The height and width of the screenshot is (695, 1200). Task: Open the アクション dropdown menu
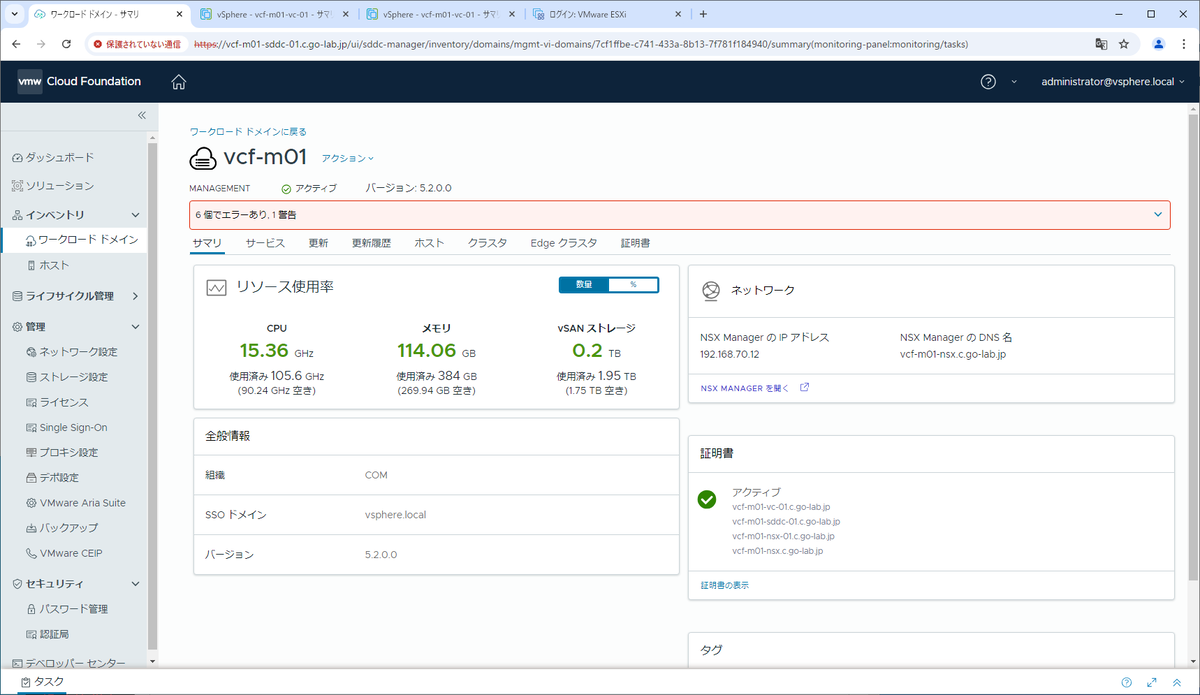348,158
